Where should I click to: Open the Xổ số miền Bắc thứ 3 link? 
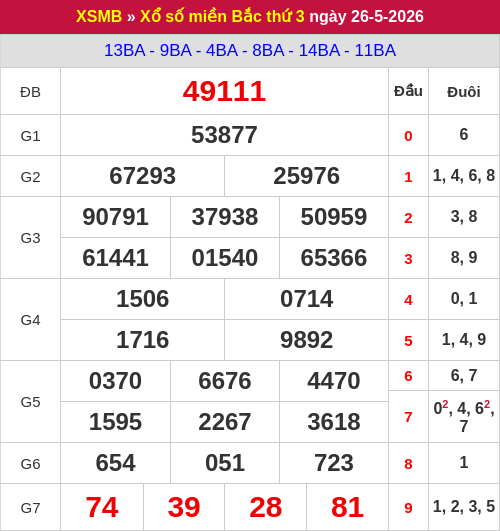pyautogui.click(x=222, y=16)
